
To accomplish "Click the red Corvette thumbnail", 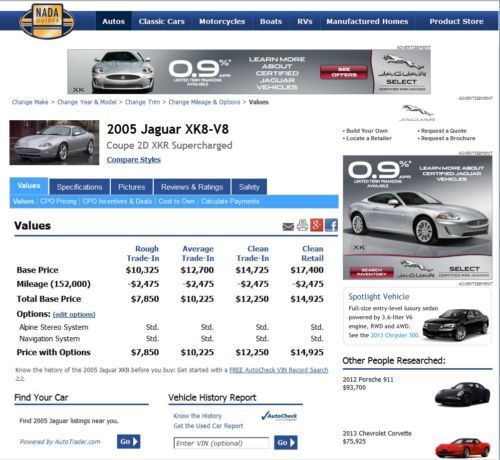I will coord(463,447).
